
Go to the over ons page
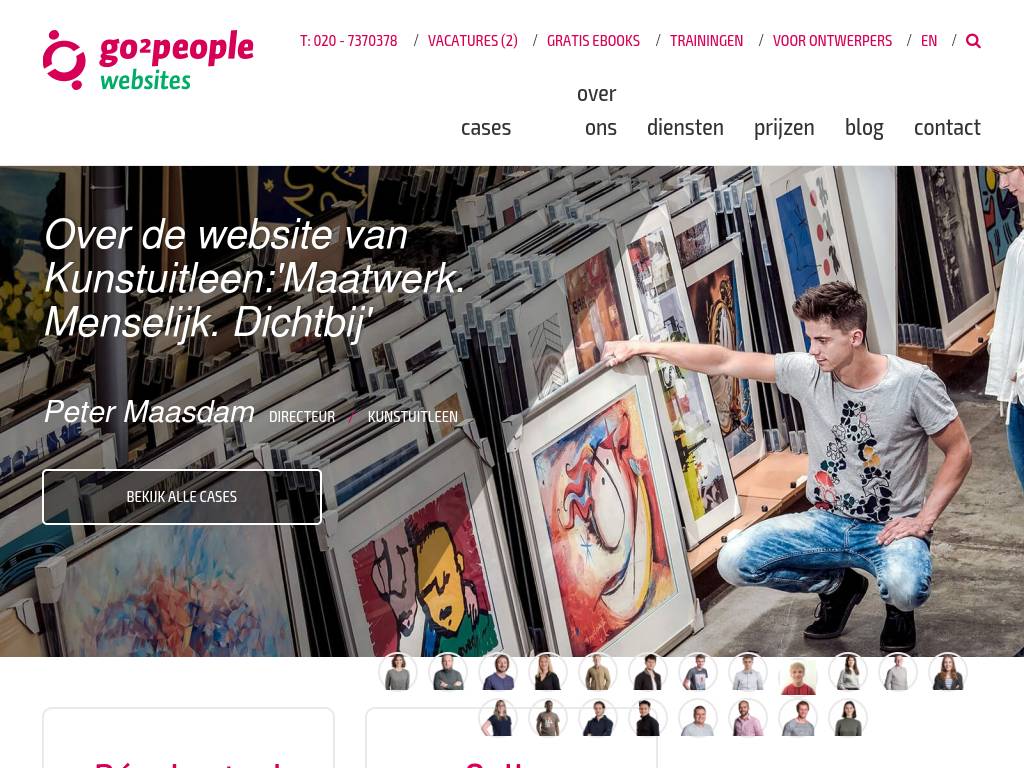click(x=596, y=110)
